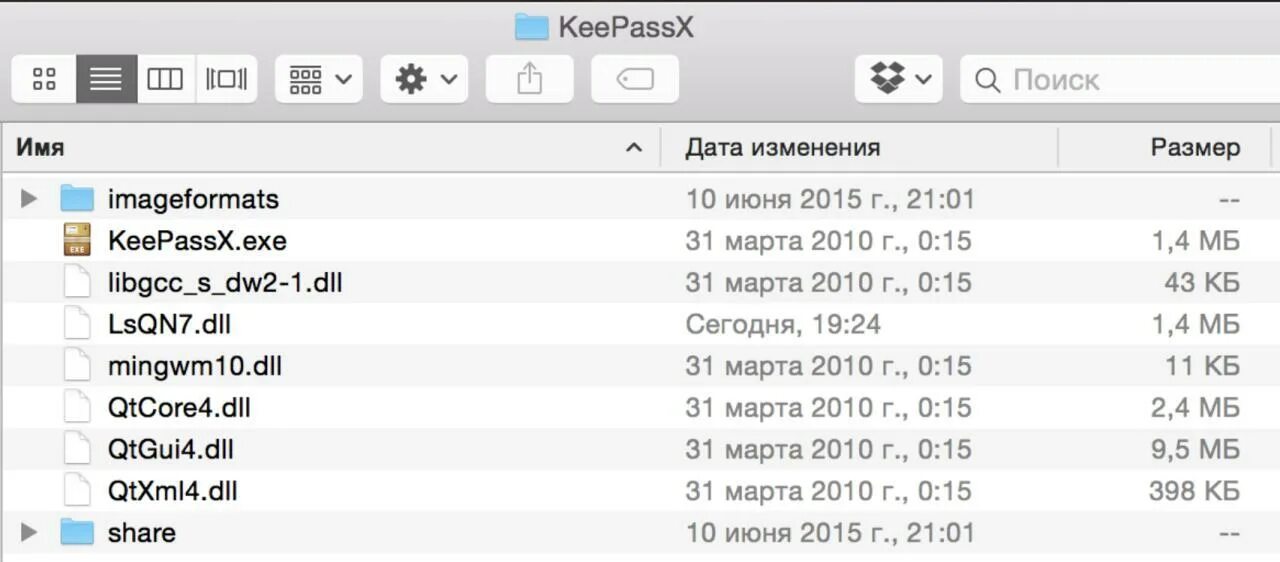Switch to icon view mode
Screen dimensions: 1280x562
44,79
